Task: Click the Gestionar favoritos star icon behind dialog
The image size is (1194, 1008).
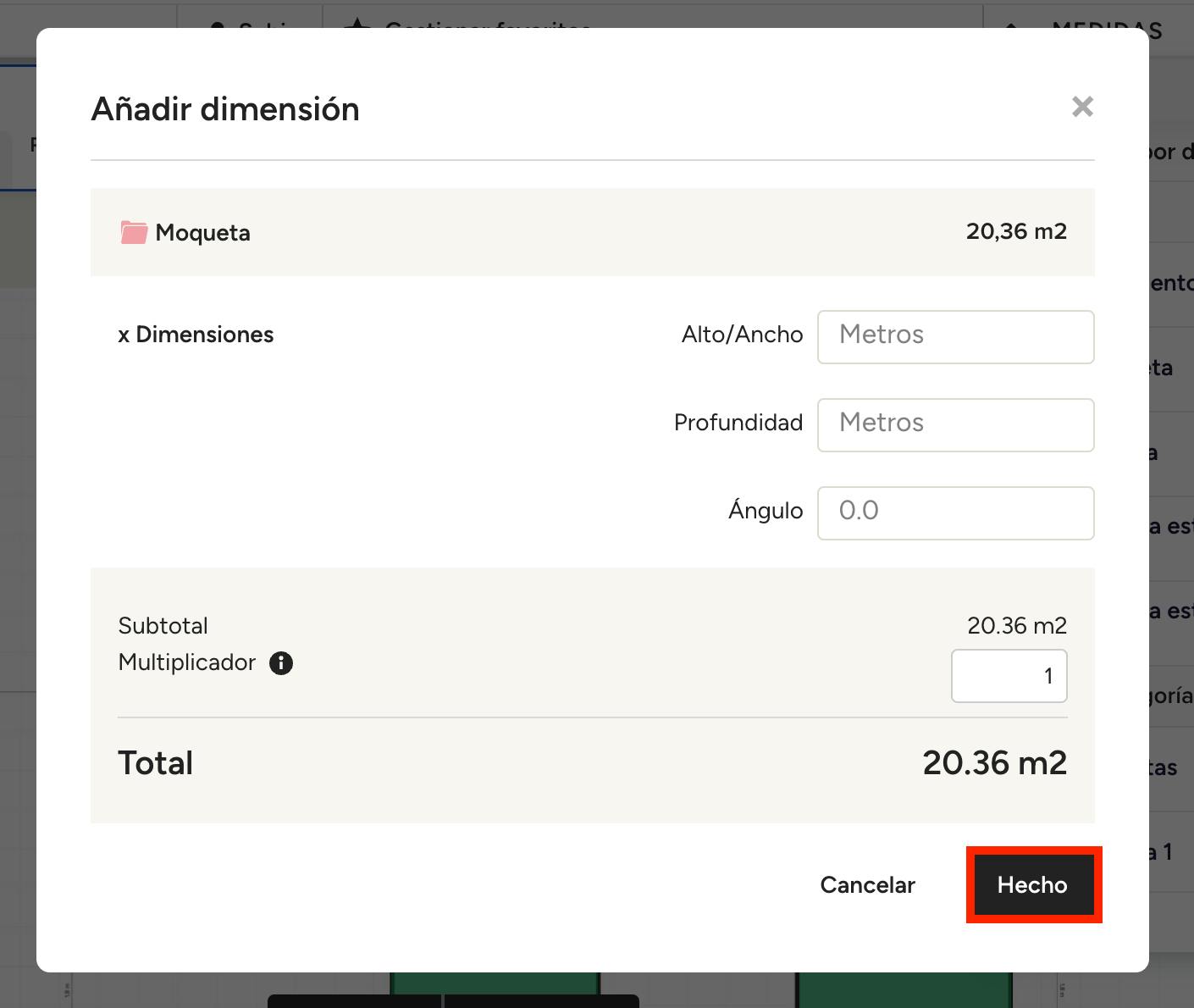Action: [x=357, y=23]
